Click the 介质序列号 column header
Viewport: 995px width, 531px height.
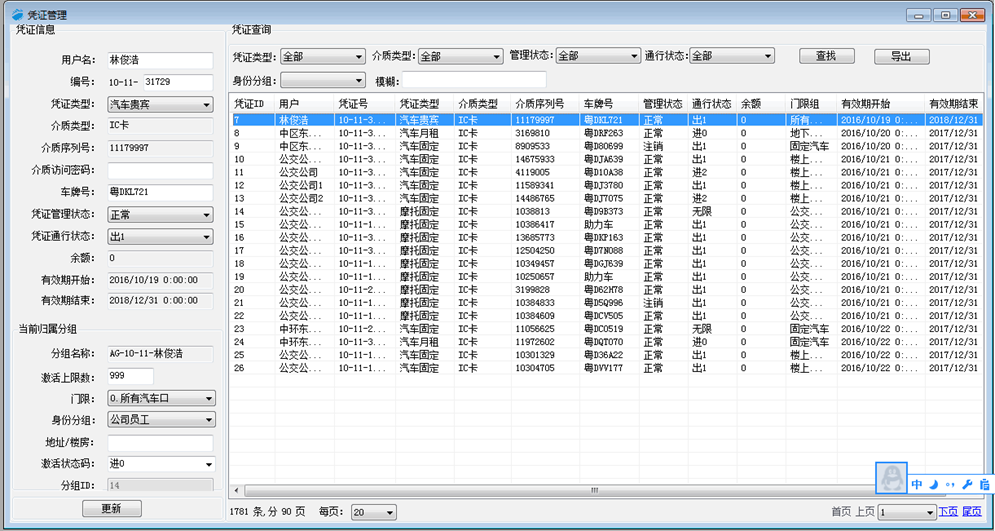click(543, 103)
